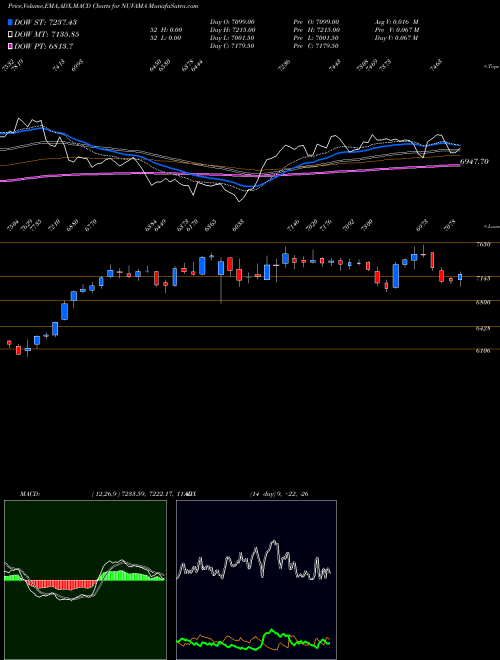Click the ADX indicator panel
Screen dimensions: 500x660
(x=256, y=580)
